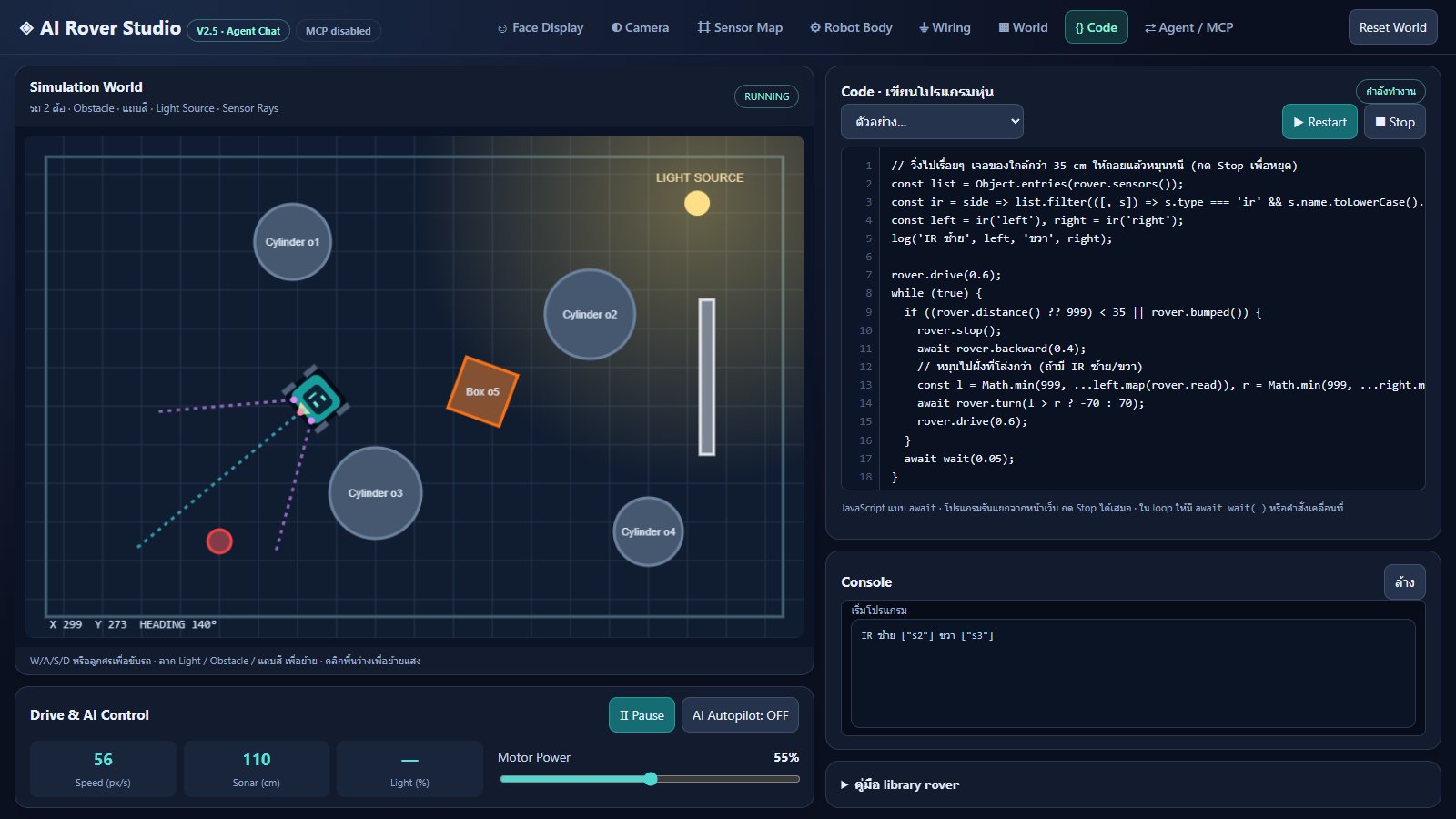Click the AI Rover Studio logo icon
1456x819 pixels.
pyautogui.click(x=26, y=28)
